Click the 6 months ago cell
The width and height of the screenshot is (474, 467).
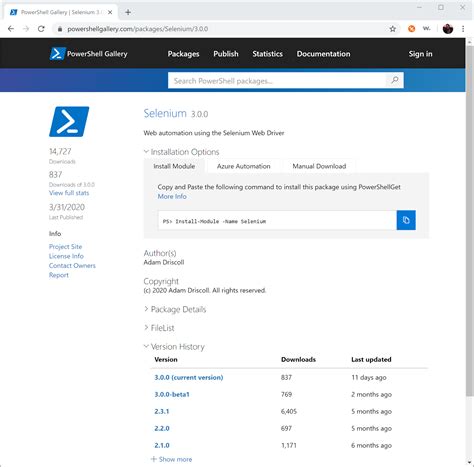coord(371,445)
